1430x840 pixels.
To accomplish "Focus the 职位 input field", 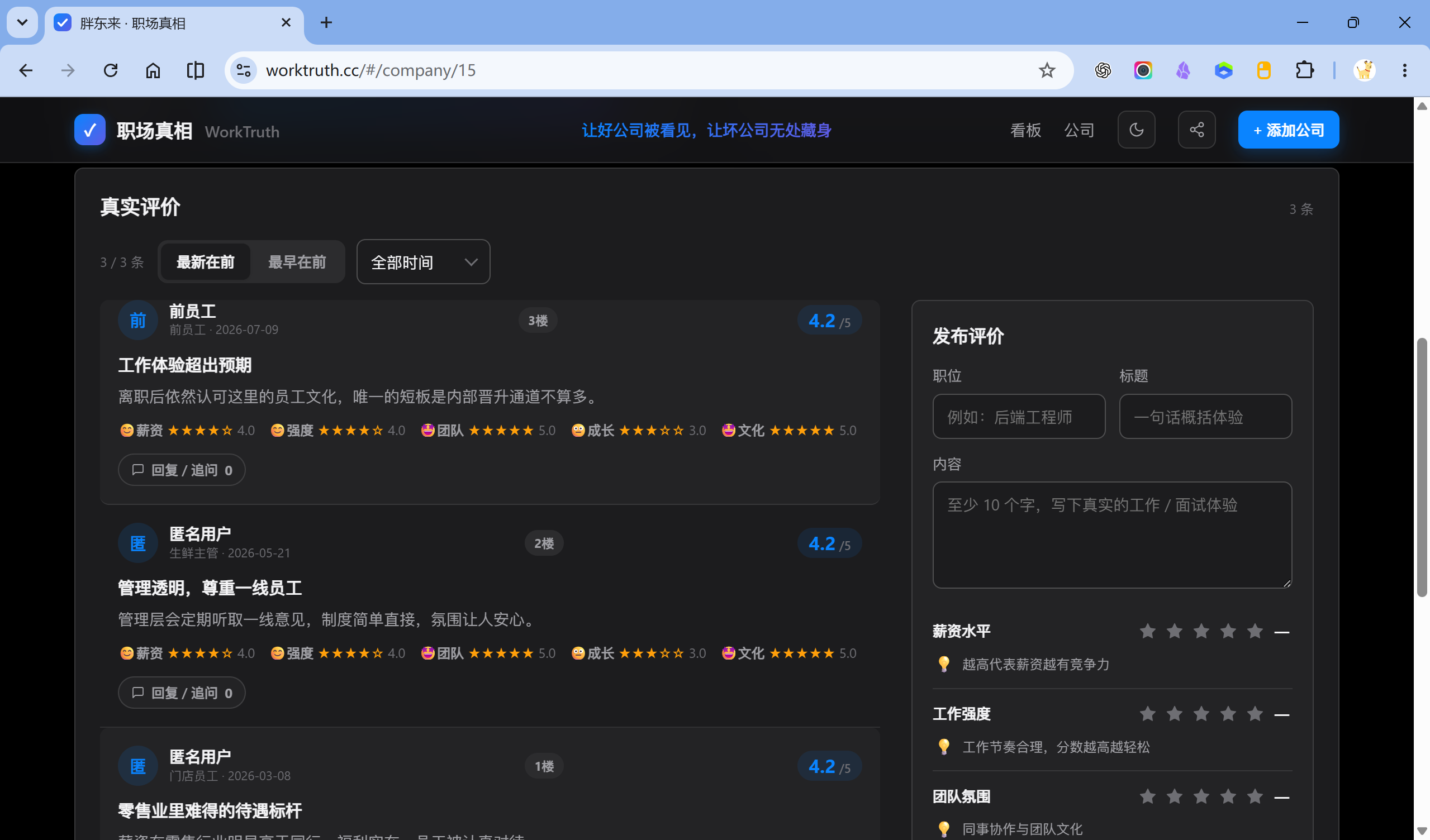I will [x=1019, y=417].
